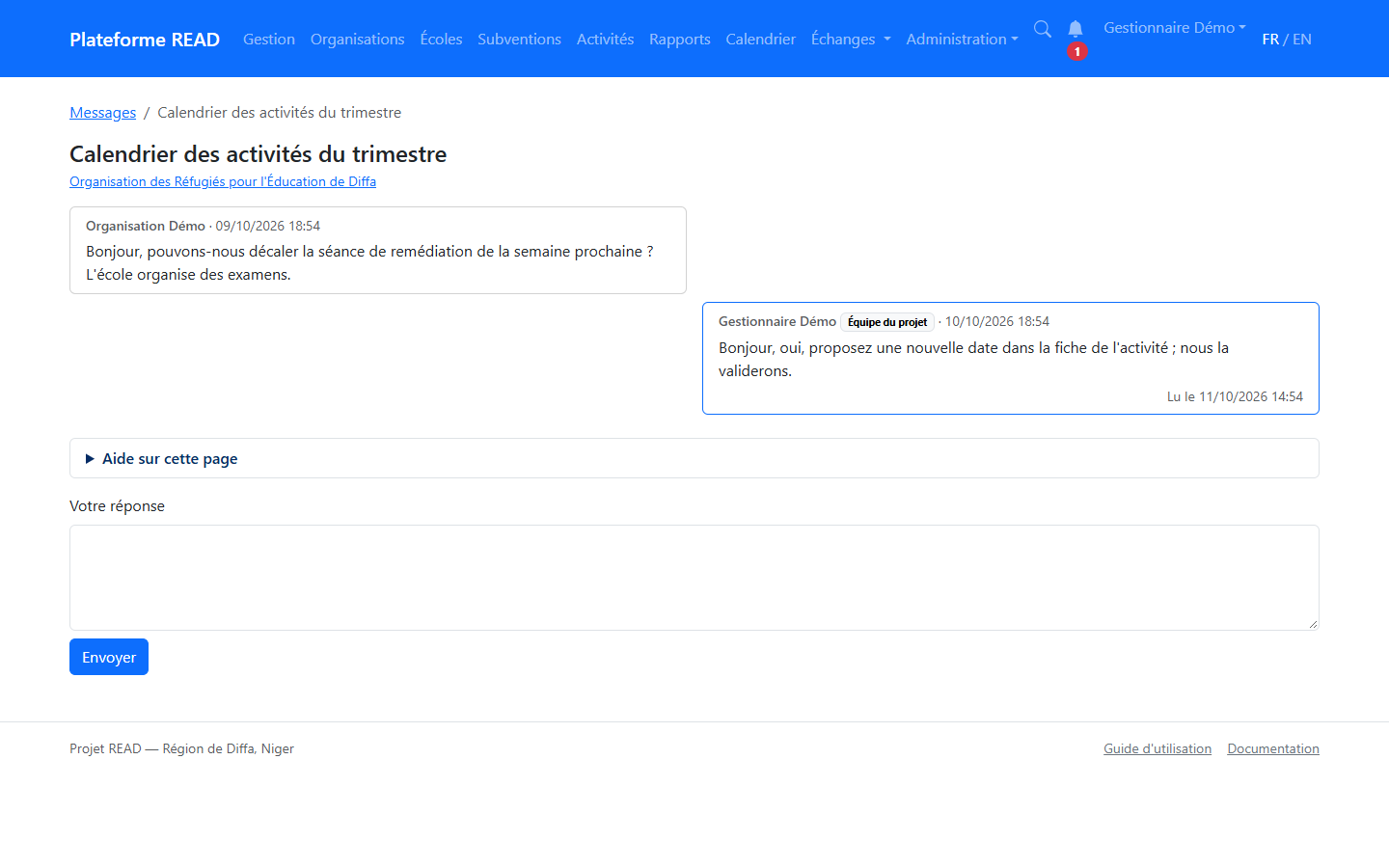The image size is (1389, 868).
Task: Go to Organisations in navbar
Action: pyautogui.click(x=358, y=40)
